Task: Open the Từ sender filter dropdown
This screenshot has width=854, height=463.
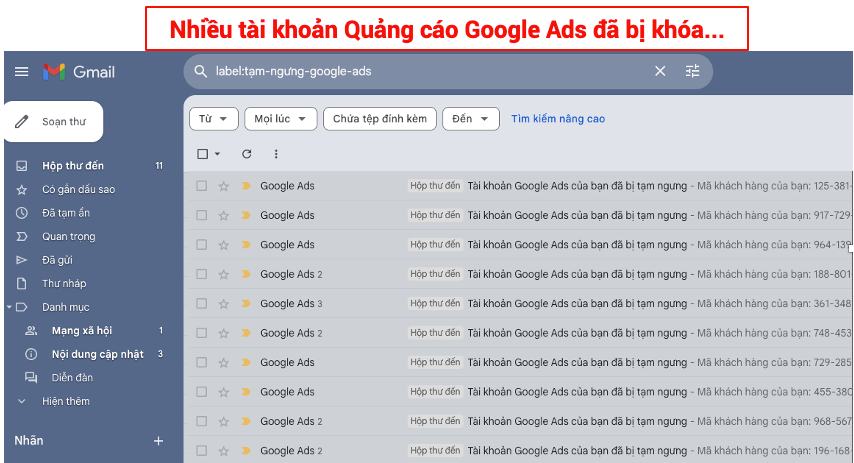Action: pos(214,119)
